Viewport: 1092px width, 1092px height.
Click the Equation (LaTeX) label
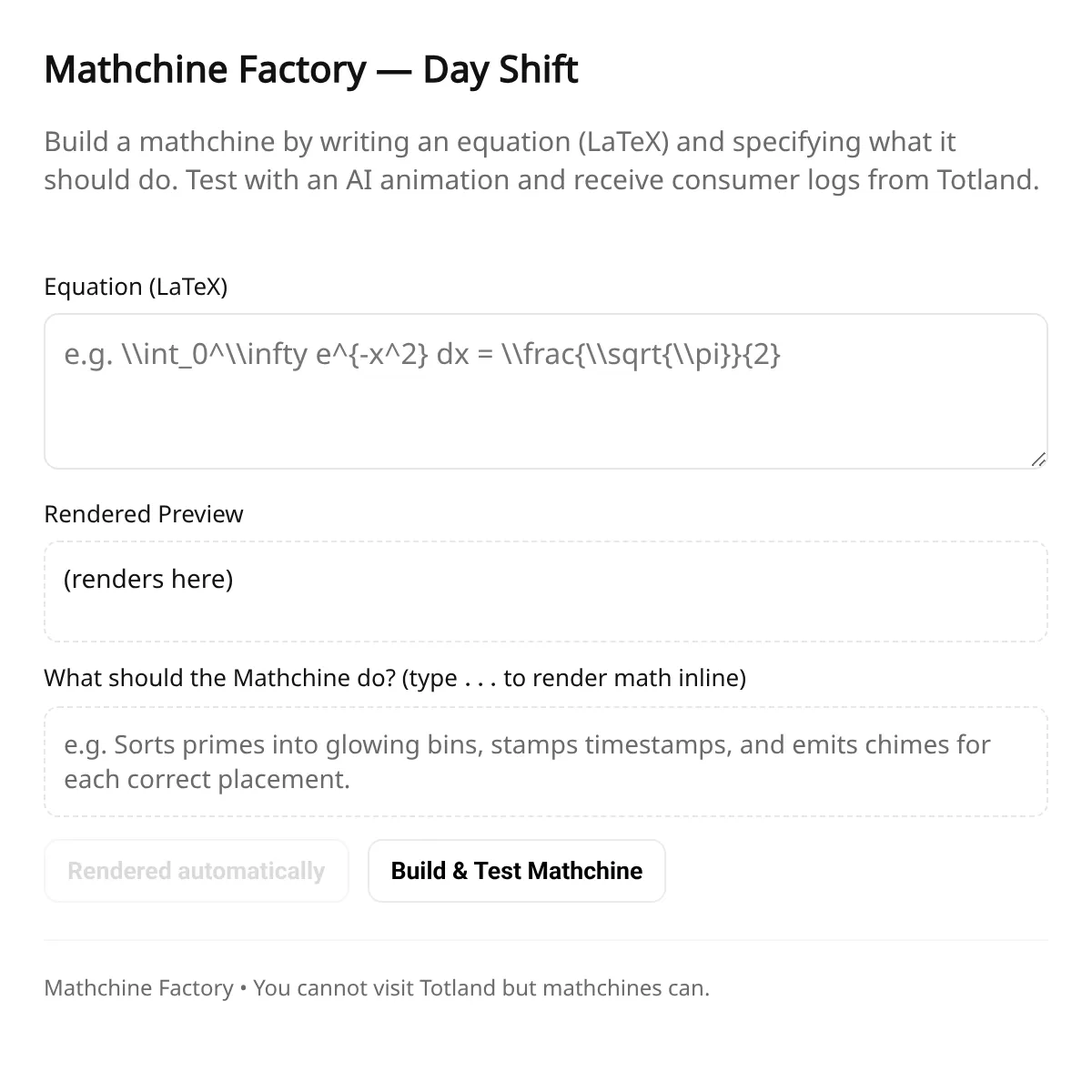pos(136,287)
